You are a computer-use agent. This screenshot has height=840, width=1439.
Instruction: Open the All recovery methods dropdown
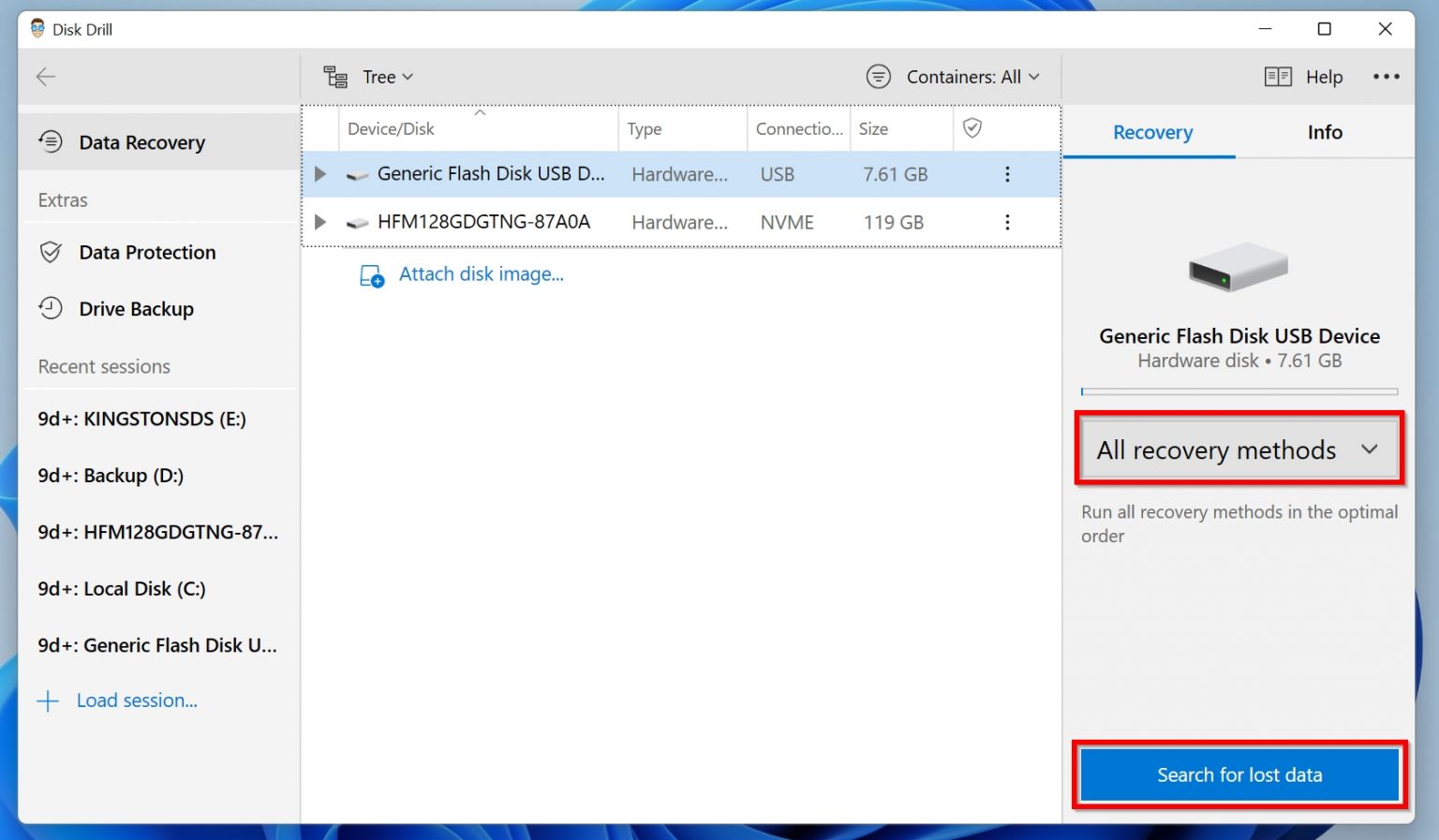pyautogui.click(x=1239, y=449)
